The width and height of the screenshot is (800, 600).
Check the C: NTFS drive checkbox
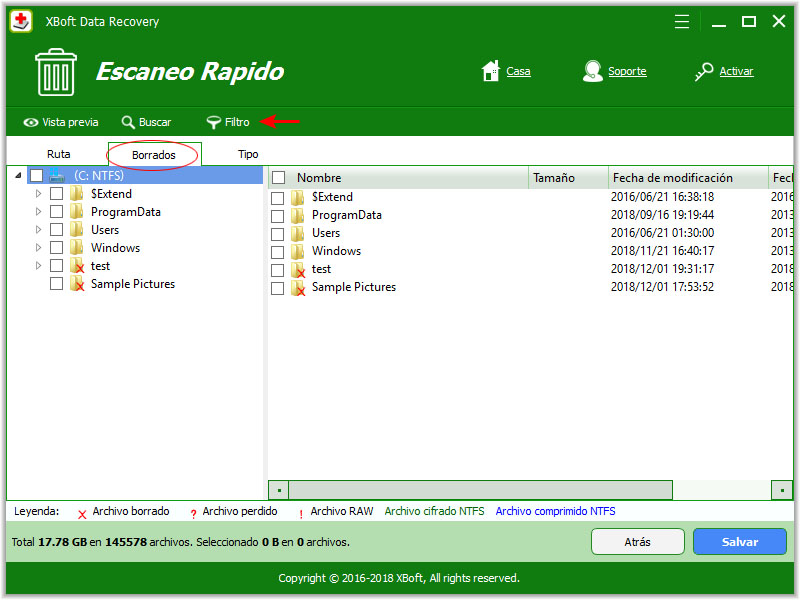pos(36,176)
